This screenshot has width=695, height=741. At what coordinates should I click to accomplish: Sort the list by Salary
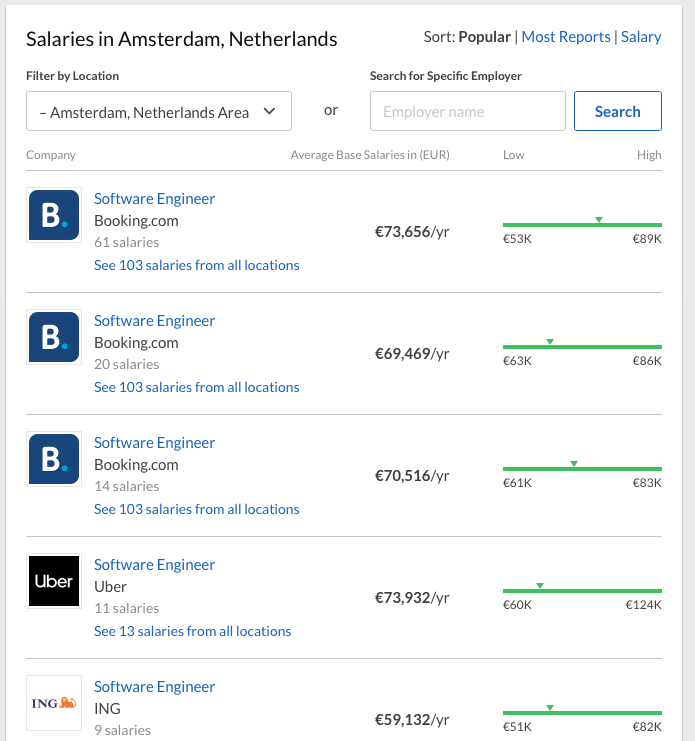[x=641, y=37]
